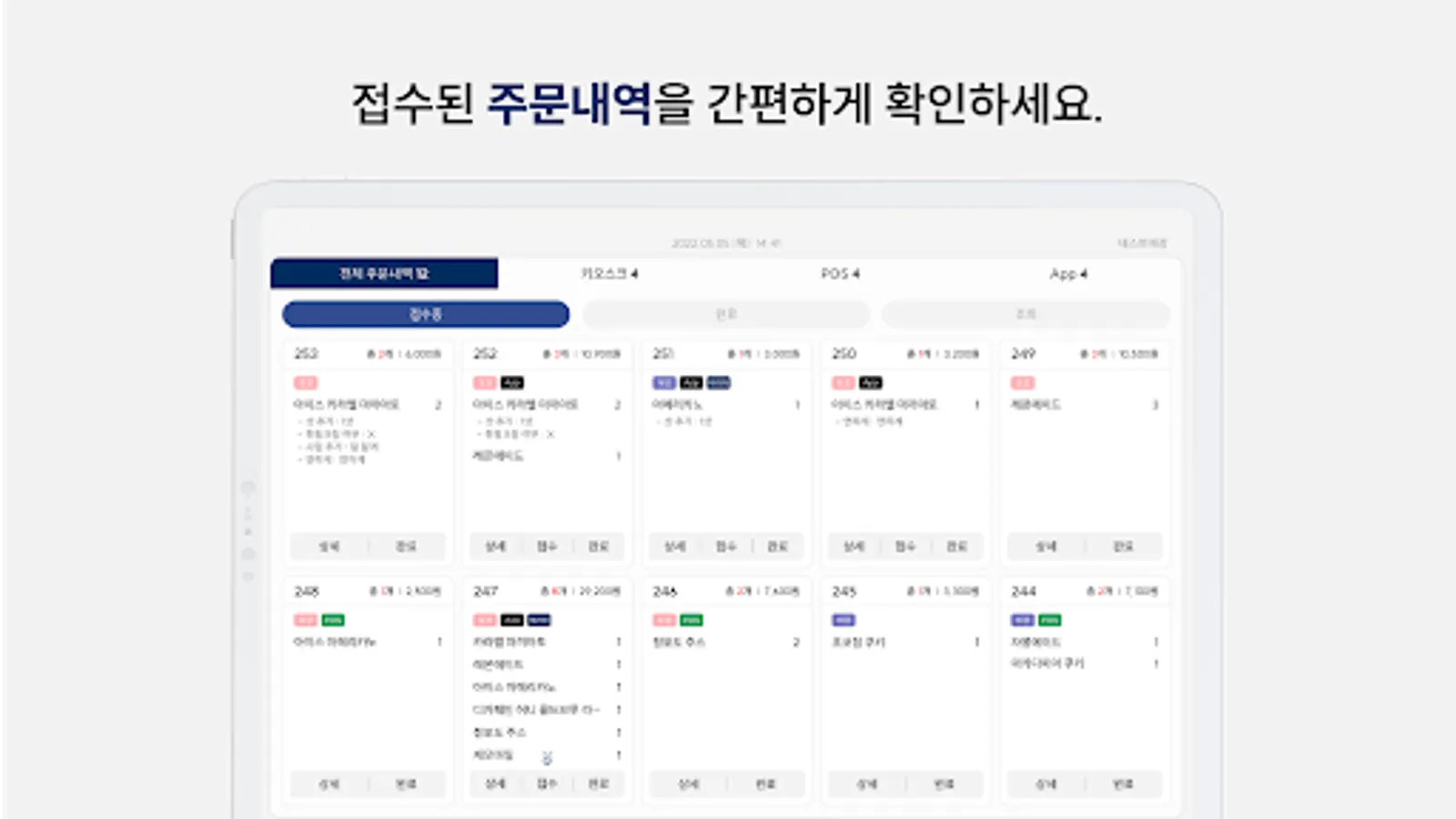Open 상세 details for order 247

495,784
